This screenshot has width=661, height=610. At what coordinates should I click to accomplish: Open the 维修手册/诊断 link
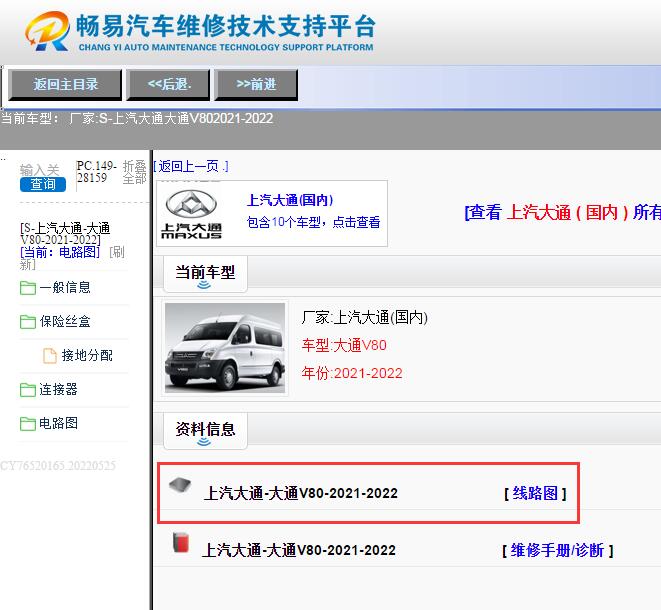557,550
